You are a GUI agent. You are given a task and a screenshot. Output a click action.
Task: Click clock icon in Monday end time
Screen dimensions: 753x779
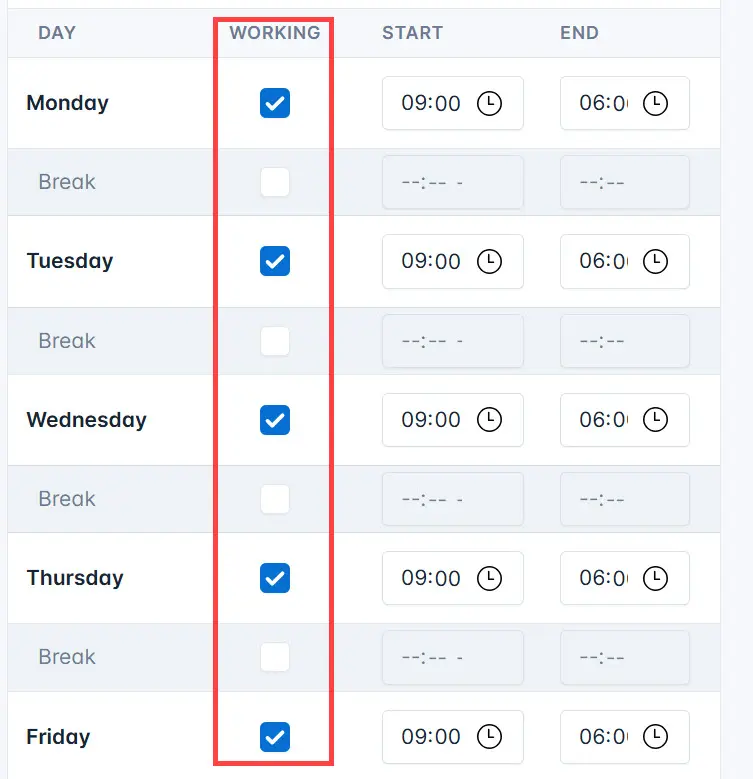pos(655,103)
